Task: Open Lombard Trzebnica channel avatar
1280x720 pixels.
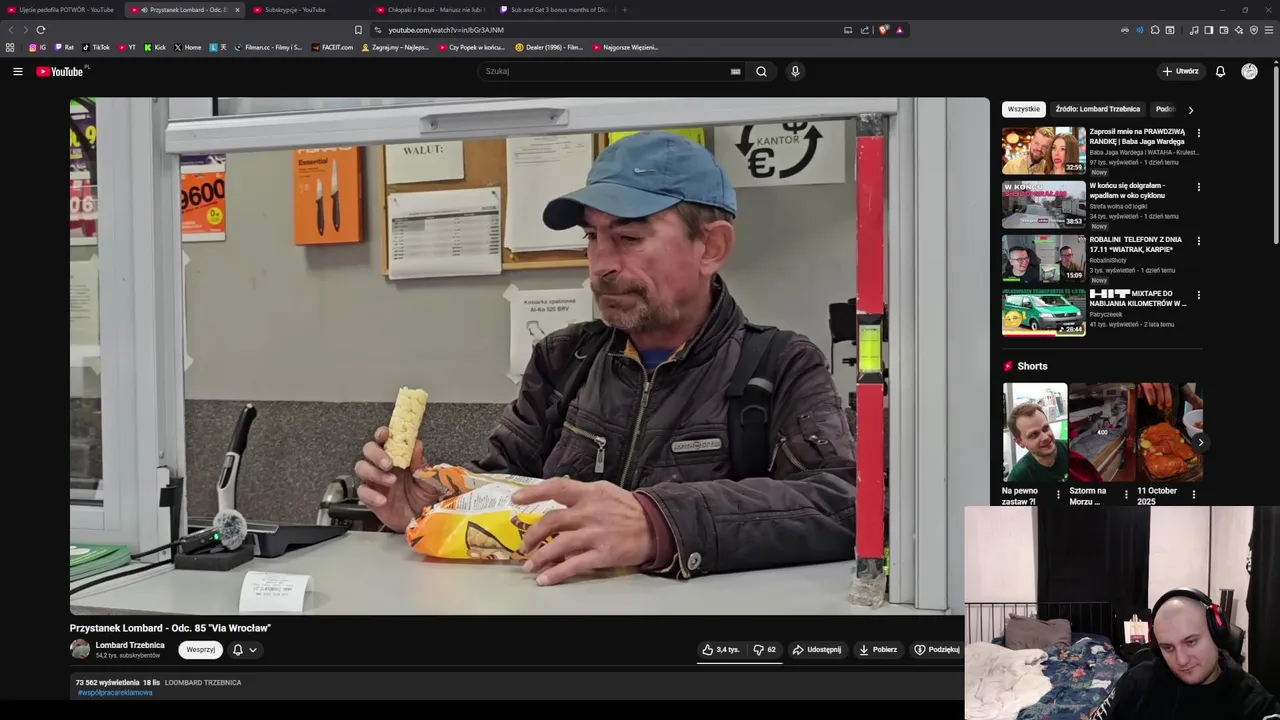Action: (80, 649)
